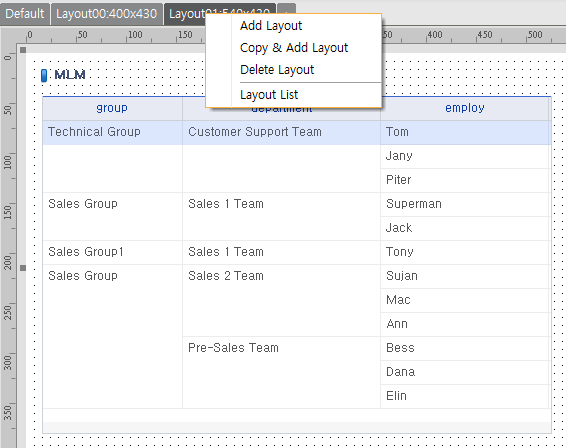Select Delete Layout menu entry
This screenshot has width=566, height=448.
[x=277, y=70]
